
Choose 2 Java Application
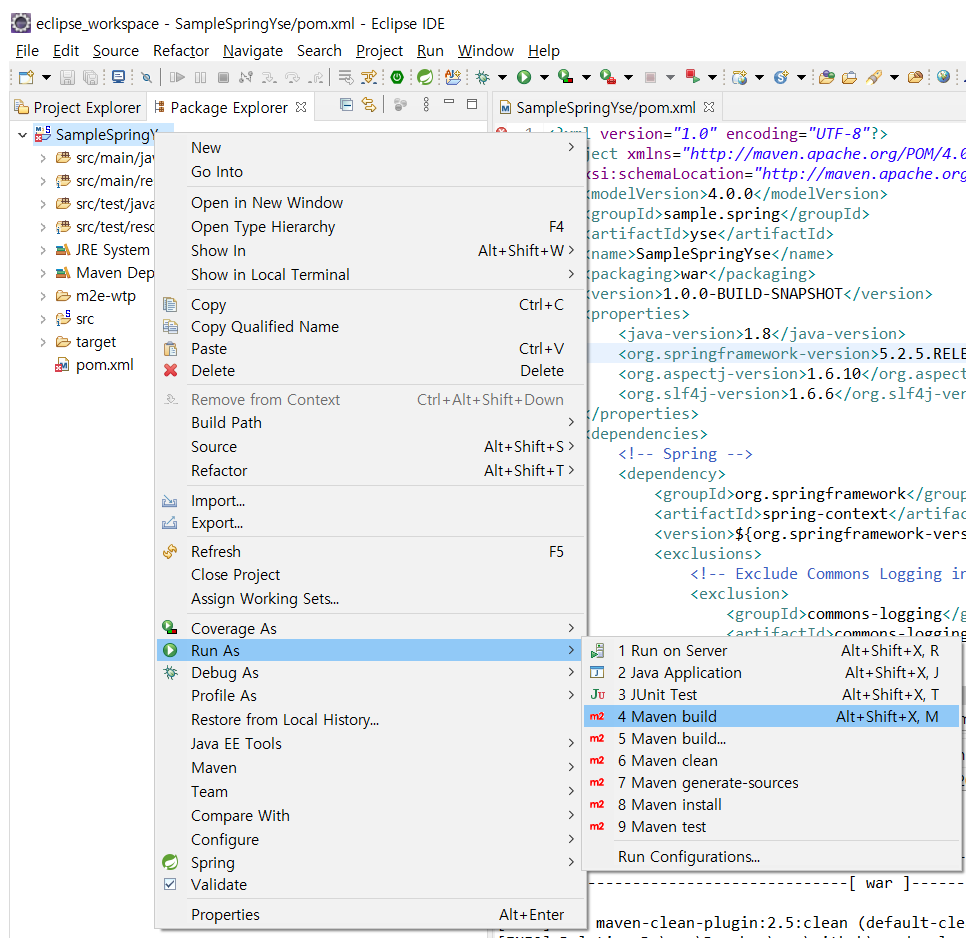(x=771, y=673)
